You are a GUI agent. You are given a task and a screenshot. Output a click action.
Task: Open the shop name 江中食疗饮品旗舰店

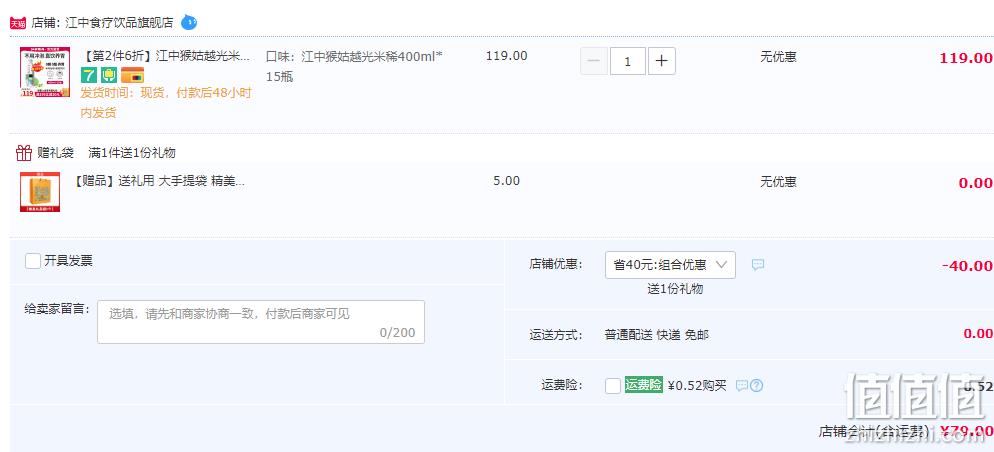tap(119, 23)
